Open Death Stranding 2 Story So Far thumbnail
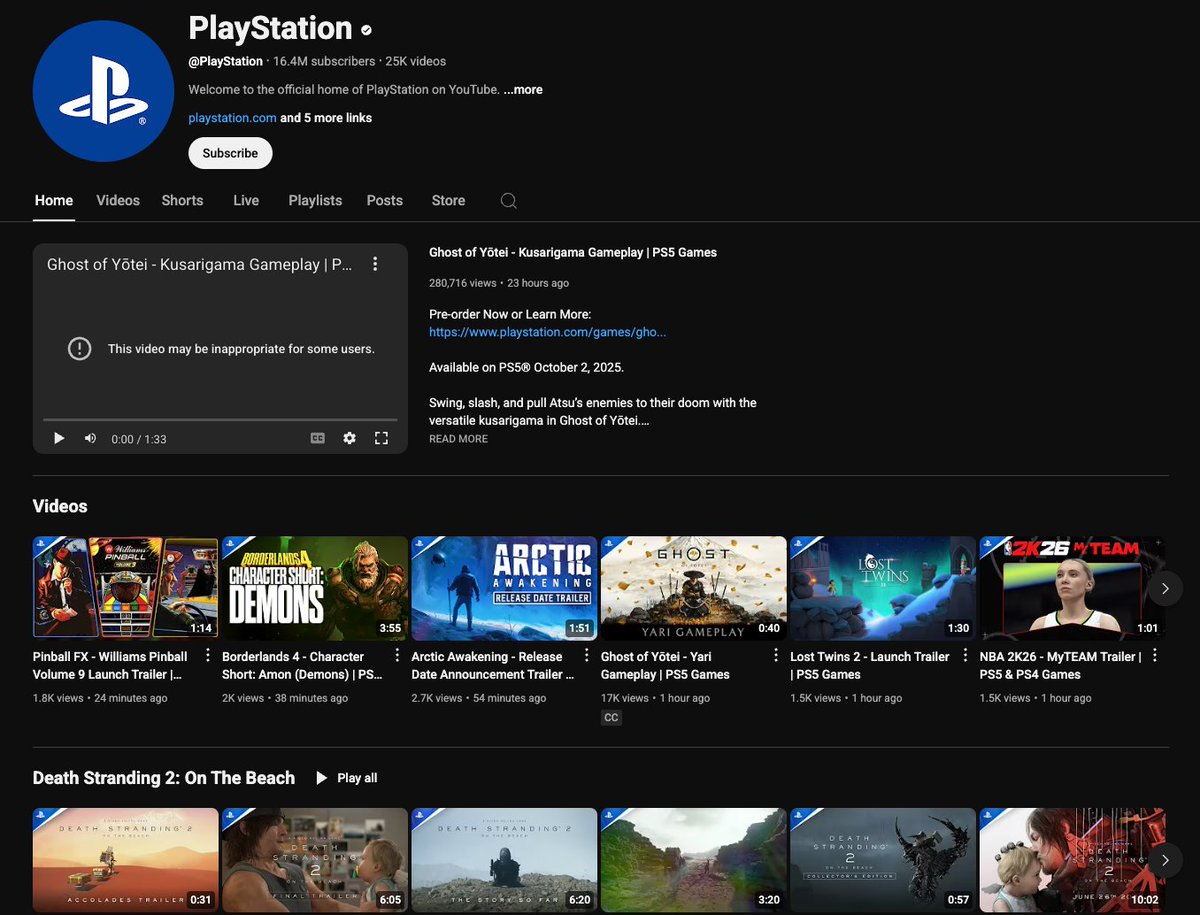 (x=504, y=860)
